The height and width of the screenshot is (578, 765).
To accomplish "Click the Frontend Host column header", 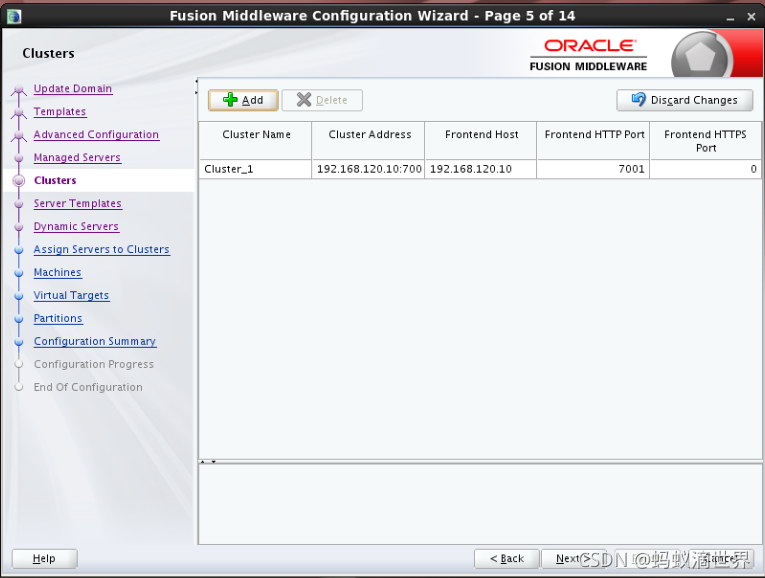I will tap(481, 140).
